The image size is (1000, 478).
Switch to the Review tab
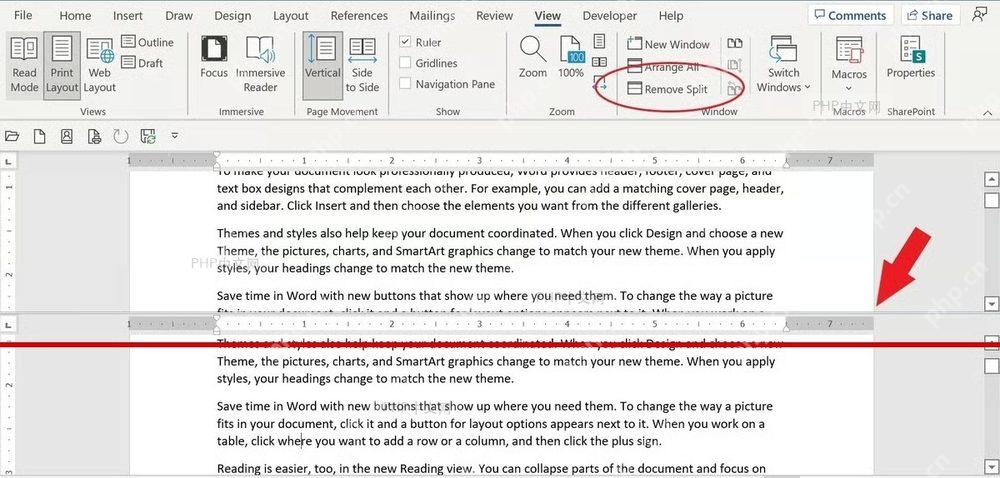pos(495,15)
